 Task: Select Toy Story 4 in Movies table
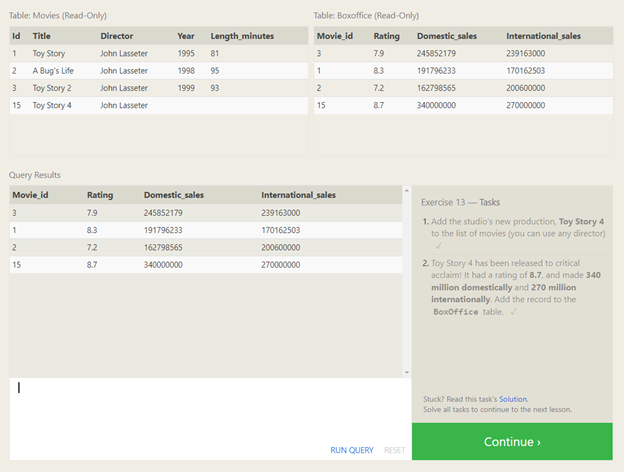[53, 105]
